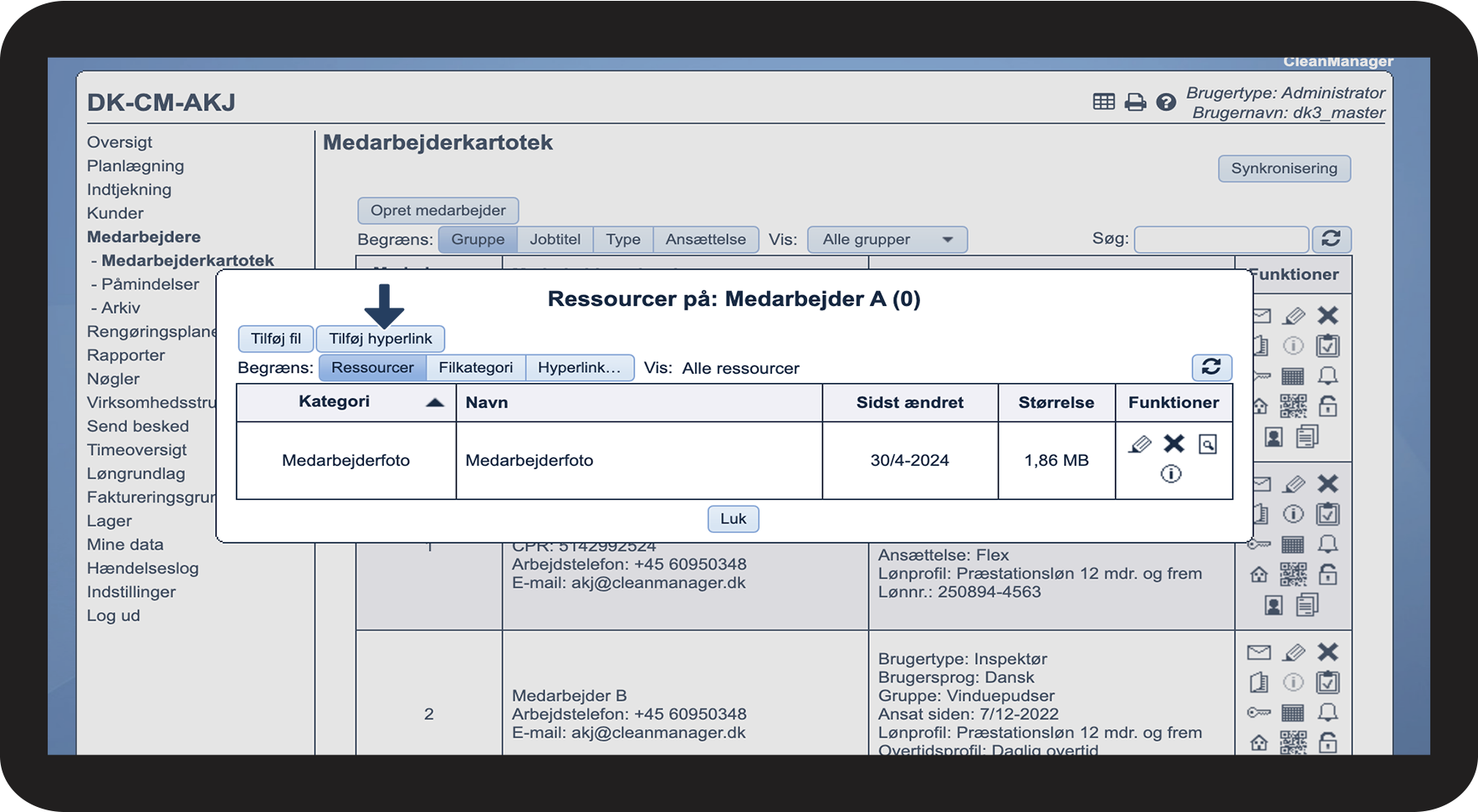Delete the Medarbejderfoto resource with the X icon
The width and height of the screenshot is (1478, 812).
point(1174,444)
